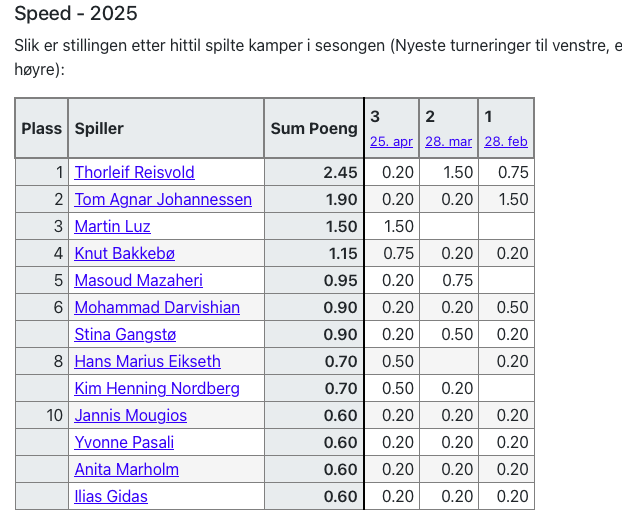Go to the 28. mar tournament
Screen dimensions: 622x510
(x=448, y=141)
